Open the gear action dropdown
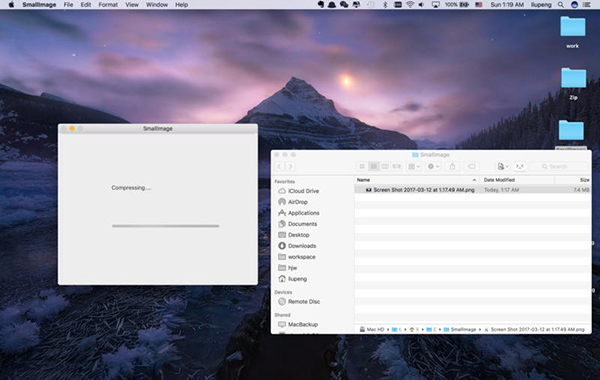This screenshot has height=380, width=600. tap(433, 166)
